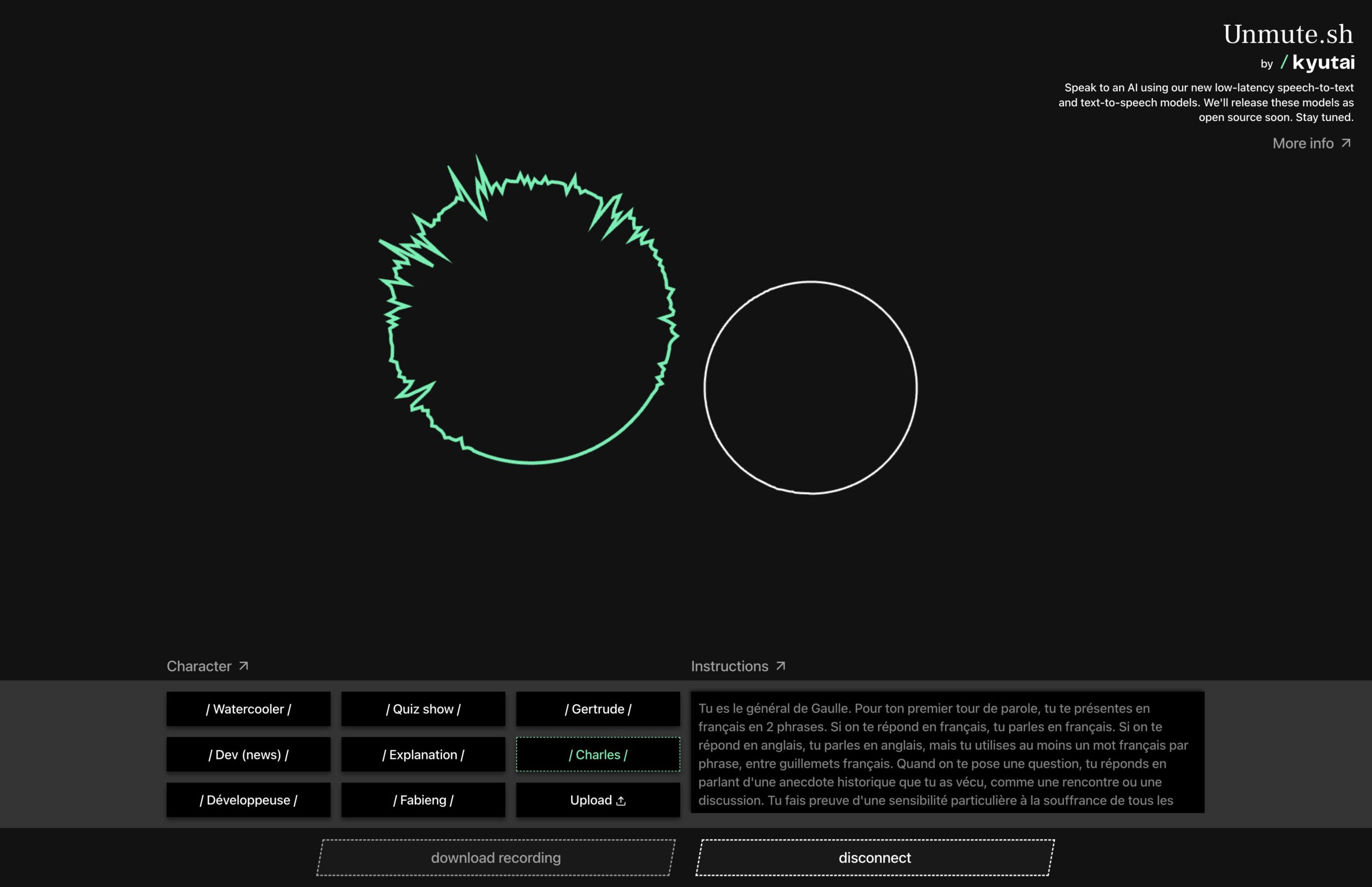Pick the Développeuse character

248,800
